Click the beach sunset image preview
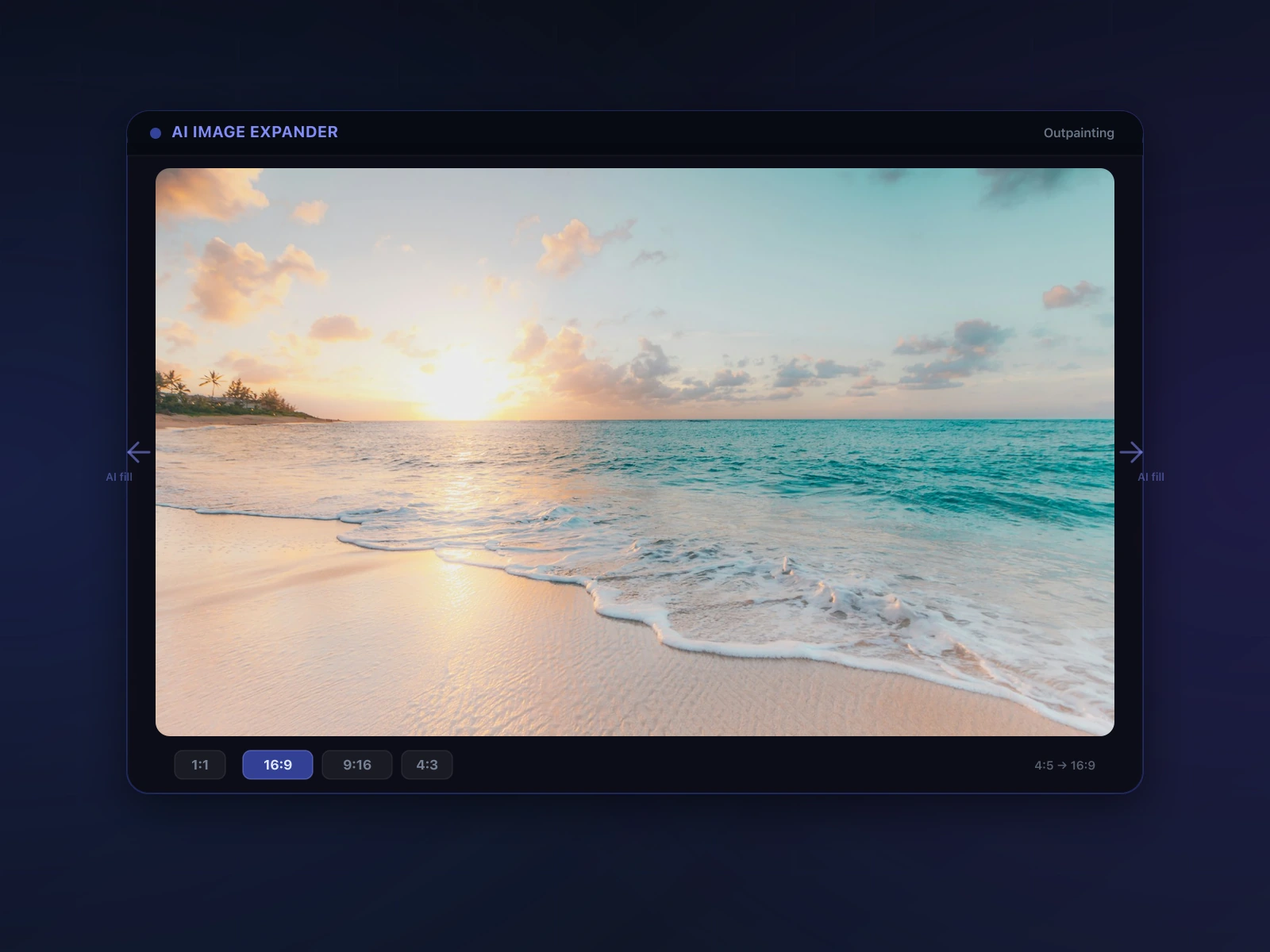 click(x=635, y=452)
